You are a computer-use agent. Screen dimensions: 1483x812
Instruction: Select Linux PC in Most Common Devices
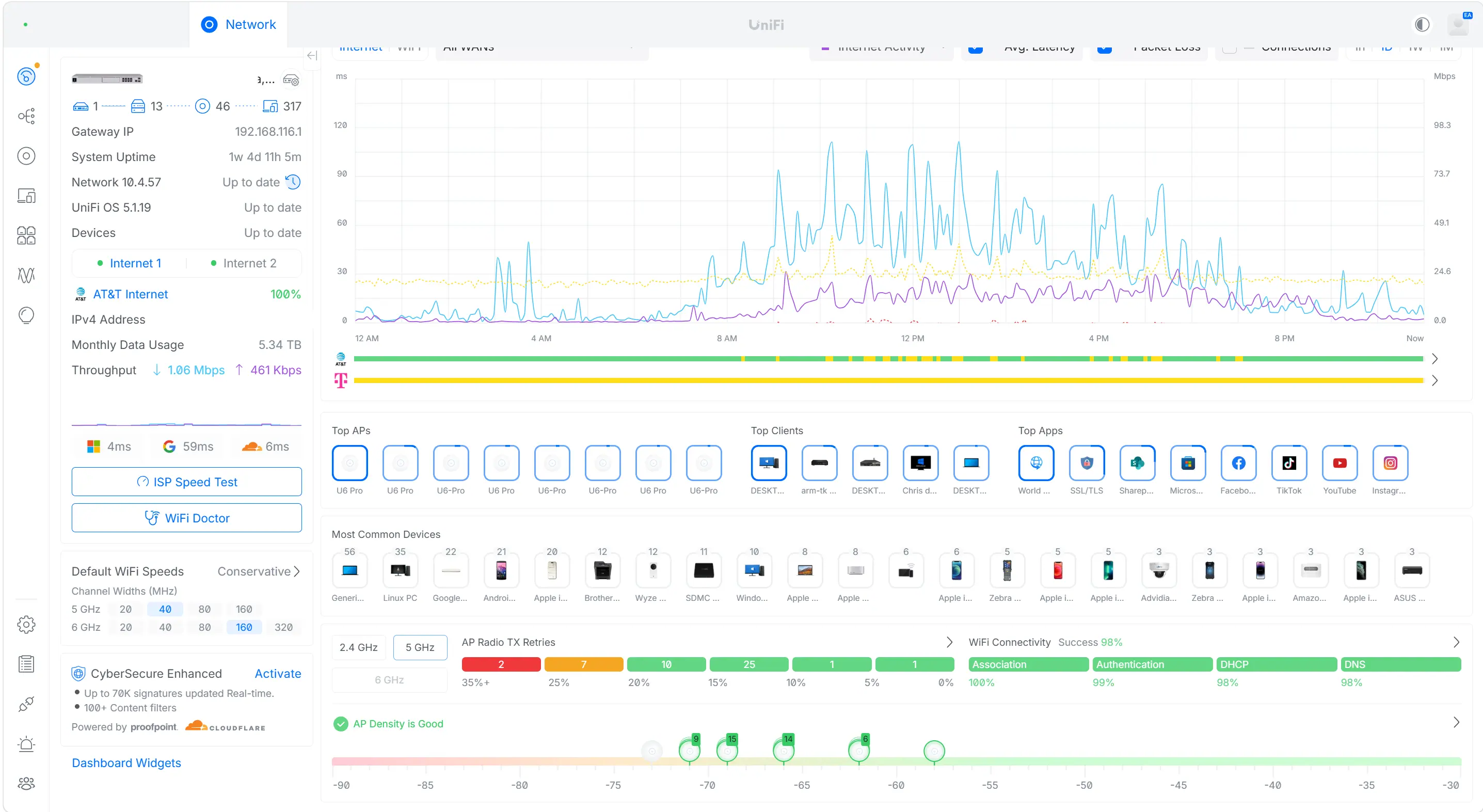(x=400, y=571)
